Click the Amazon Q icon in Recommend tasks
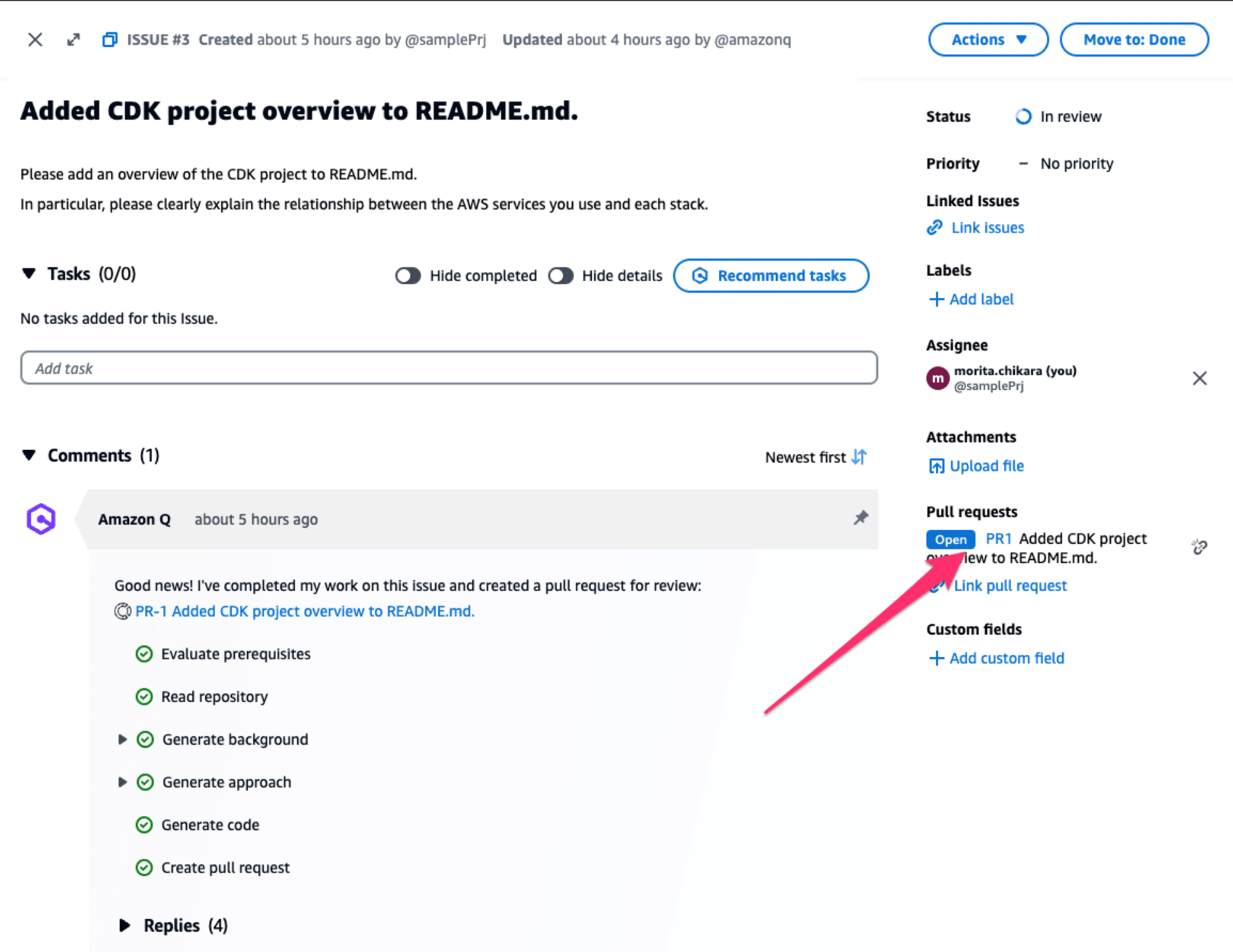 (x=700, y=276)
